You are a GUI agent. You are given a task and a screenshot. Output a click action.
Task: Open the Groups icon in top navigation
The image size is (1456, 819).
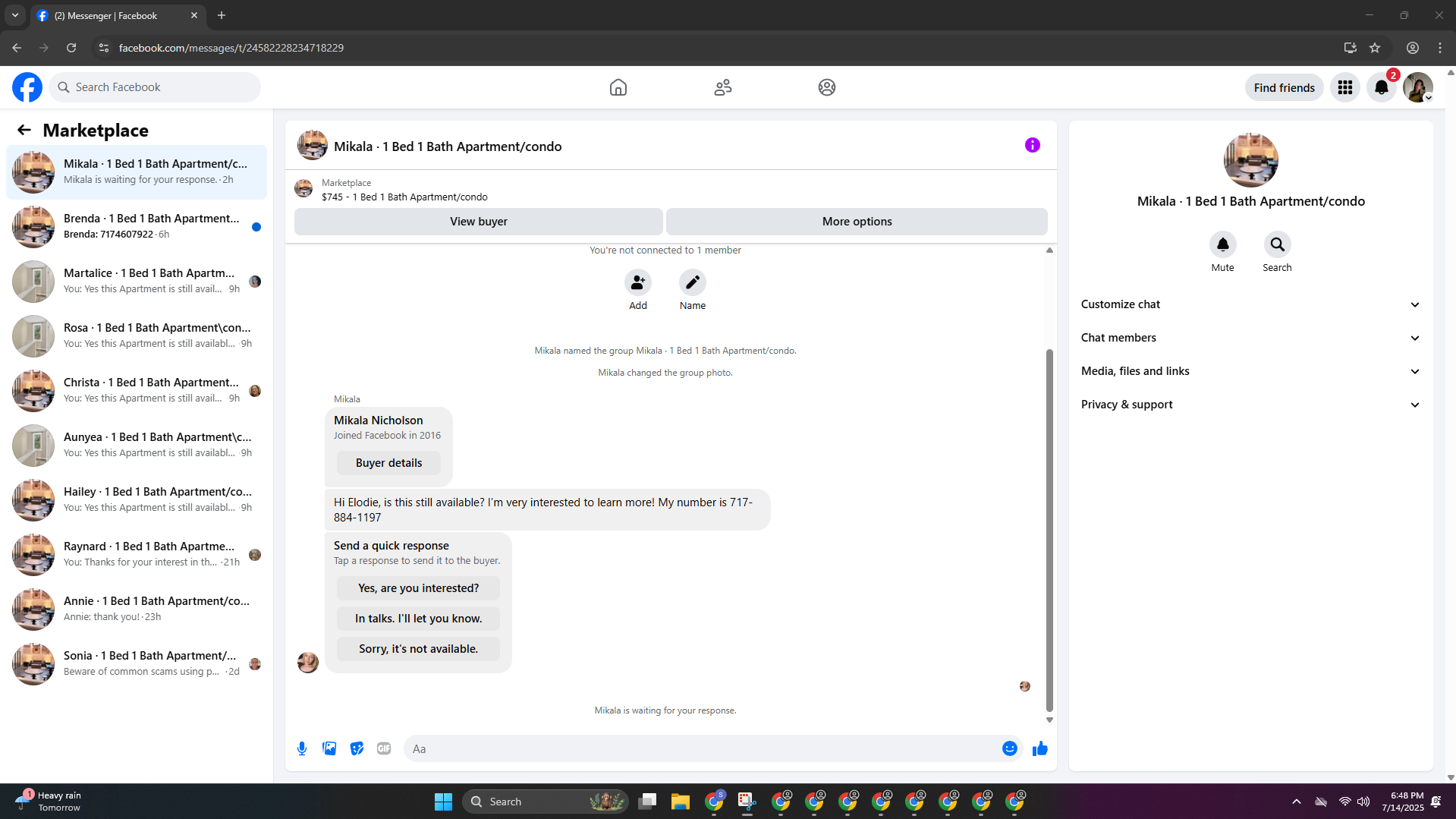click(x=827, y=87)
